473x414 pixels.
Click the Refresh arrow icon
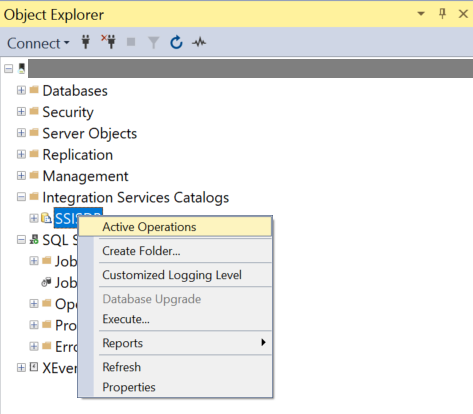[176, 42]
